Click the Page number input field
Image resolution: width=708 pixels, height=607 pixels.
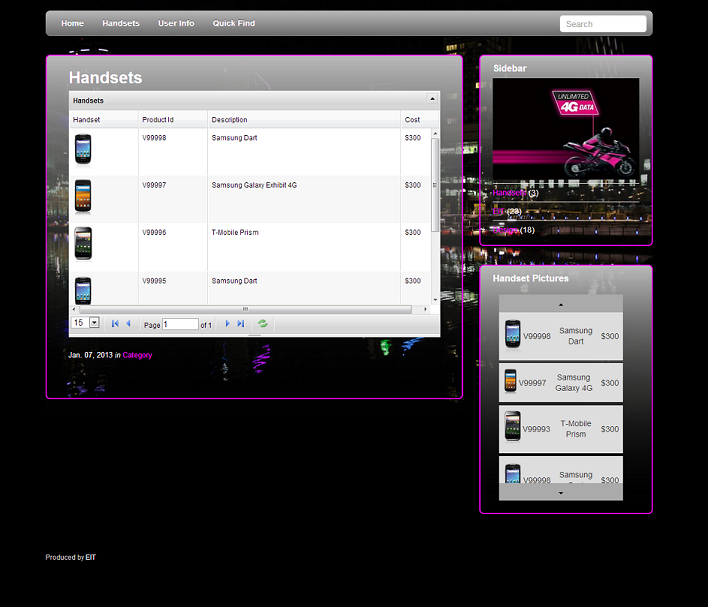click(180, 324)
